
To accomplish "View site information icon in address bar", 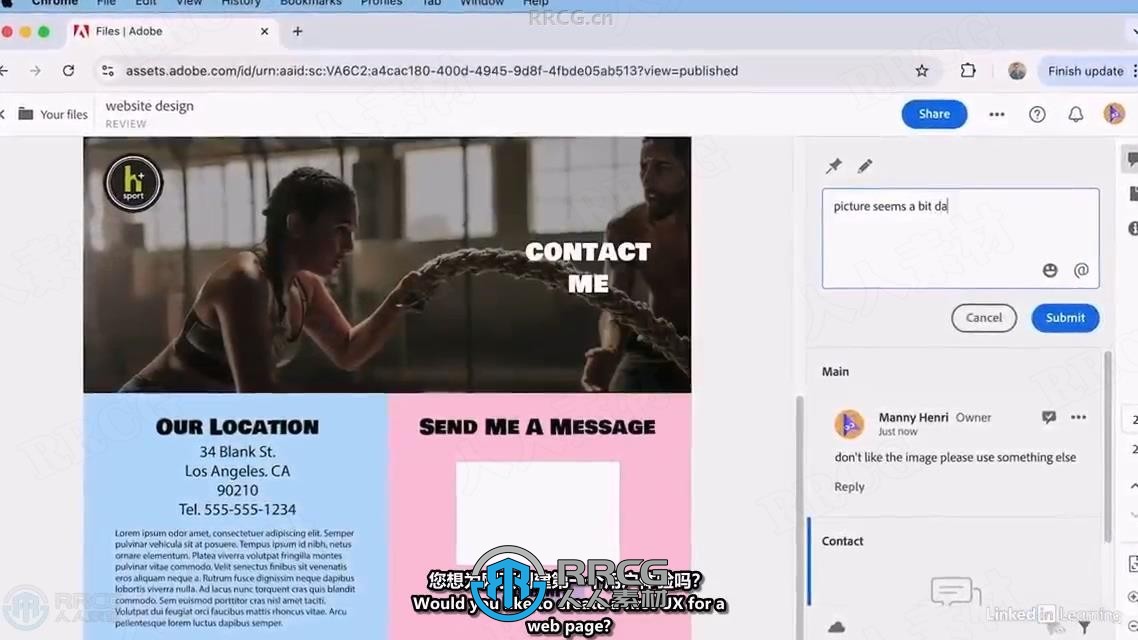I will (x=107, y=70).
